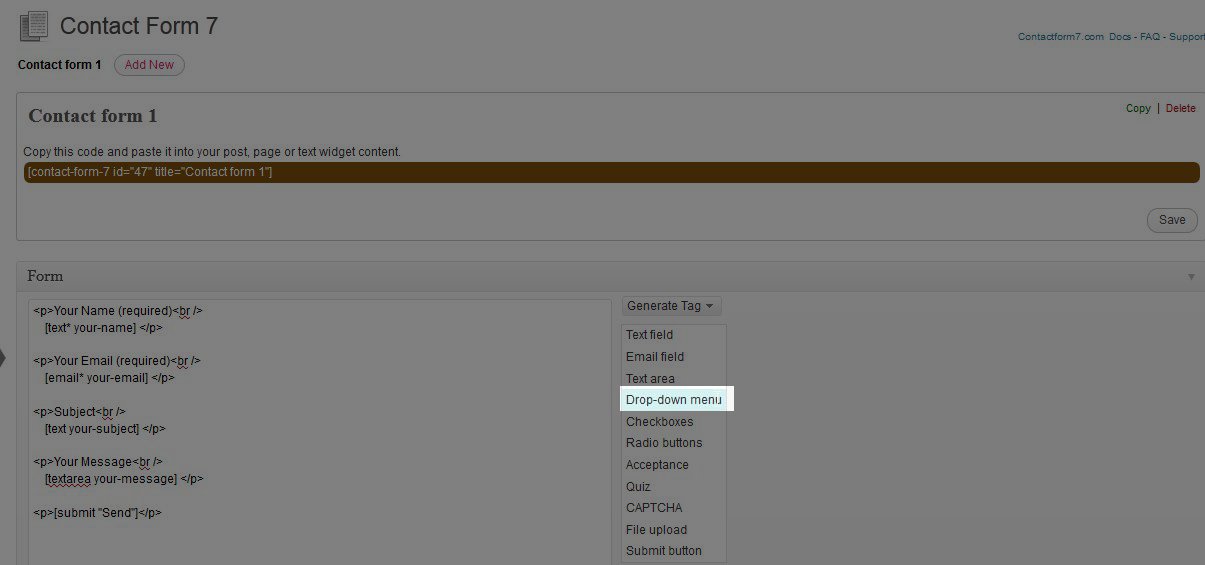
Task: Select File upload tag option
Action: (656, 530)
